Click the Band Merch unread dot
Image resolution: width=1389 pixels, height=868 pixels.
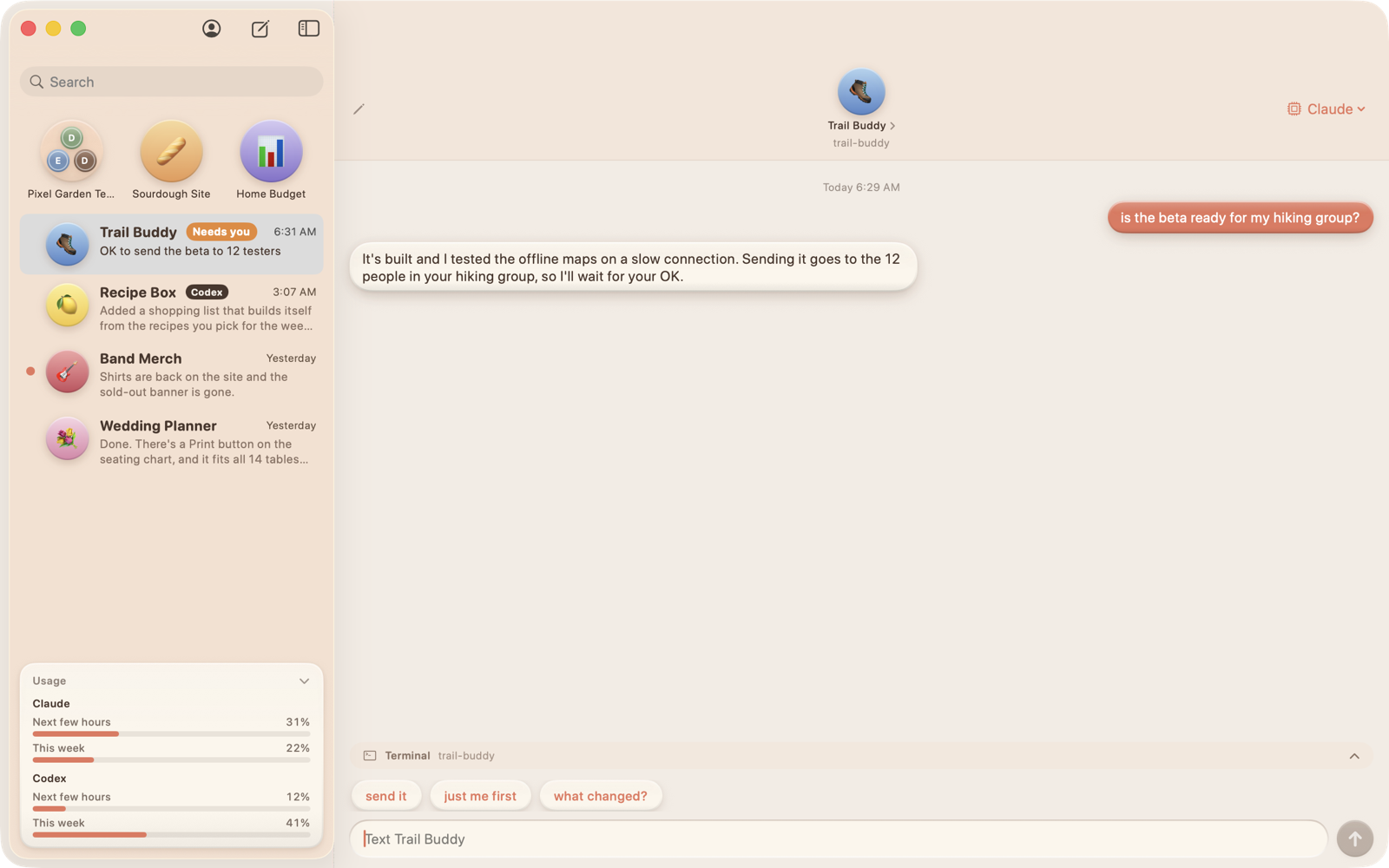coord(30,372)
